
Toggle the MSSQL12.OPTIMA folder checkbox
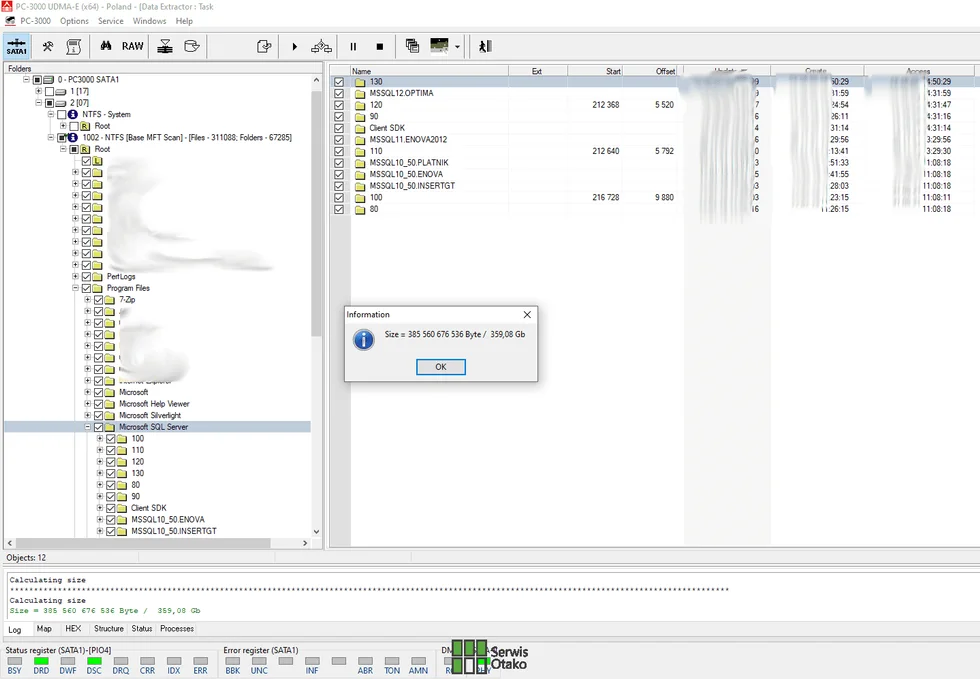[339, 93]
